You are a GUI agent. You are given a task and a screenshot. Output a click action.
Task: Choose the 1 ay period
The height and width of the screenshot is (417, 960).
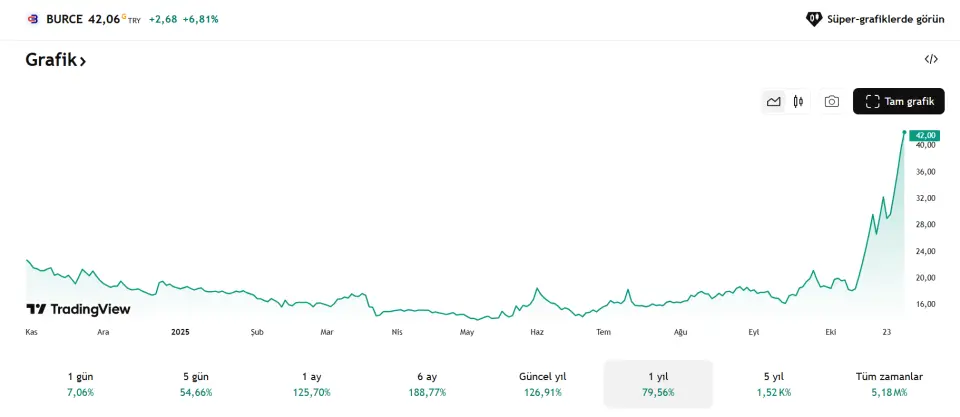[311, 384]
